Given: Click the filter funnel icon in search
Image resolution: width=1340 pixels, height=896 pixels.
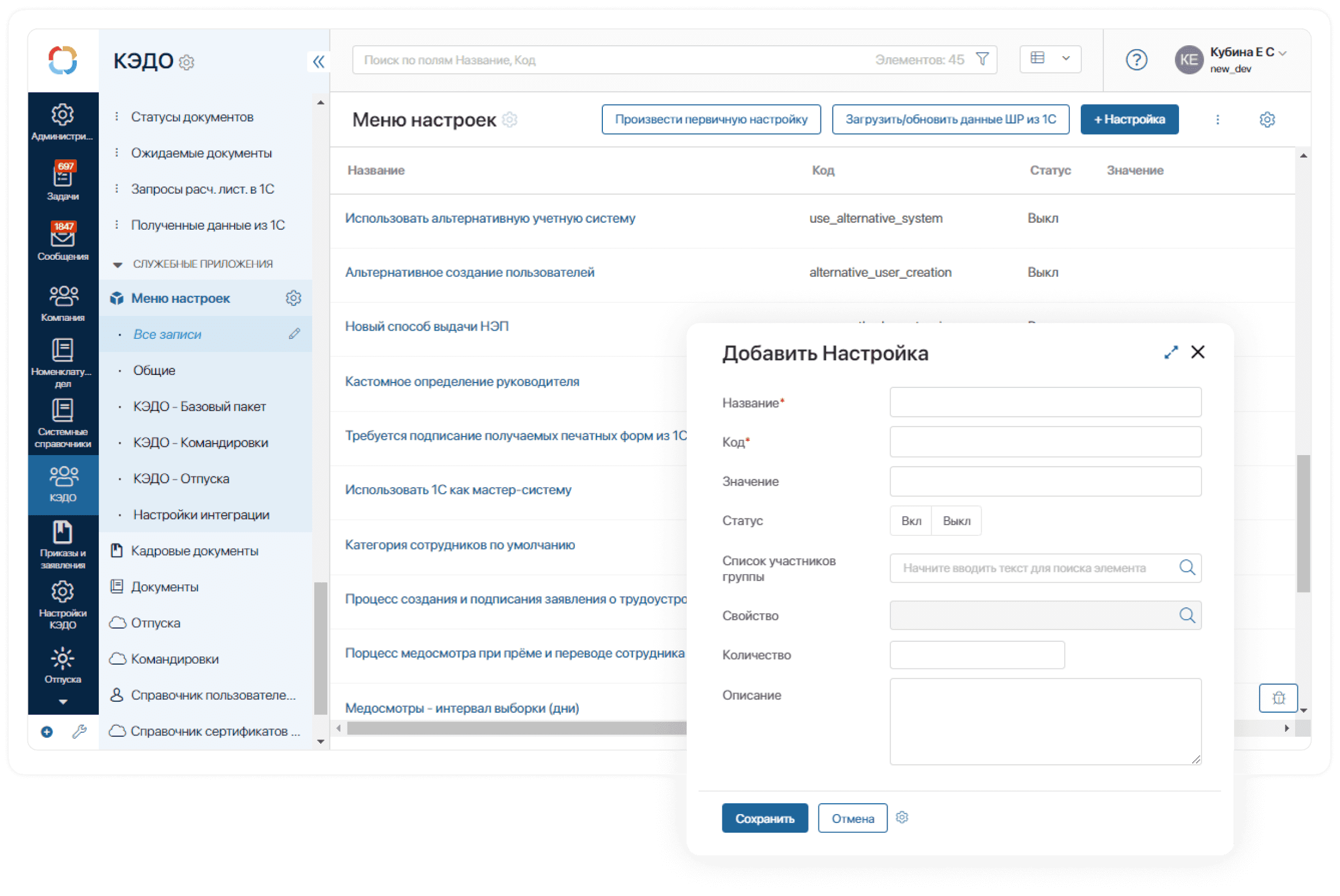Looking at the screenshot, I should (982, 59).
